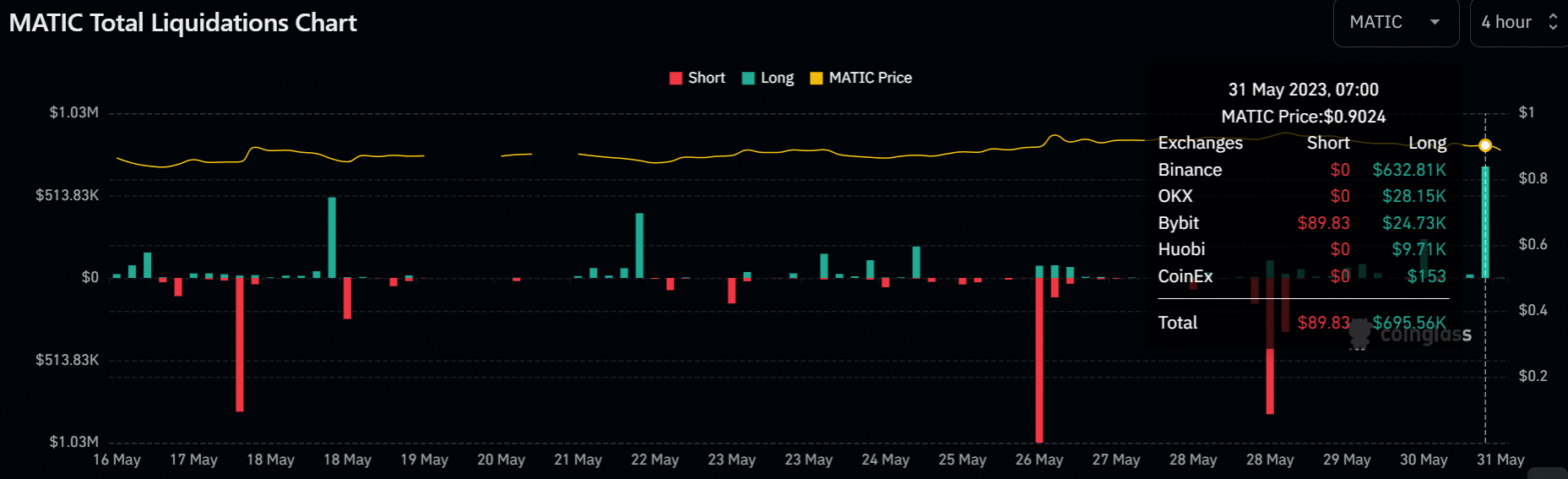Open the 4 hour interval selector
Screen dimensions: 1568x479
click(1519, 23)
